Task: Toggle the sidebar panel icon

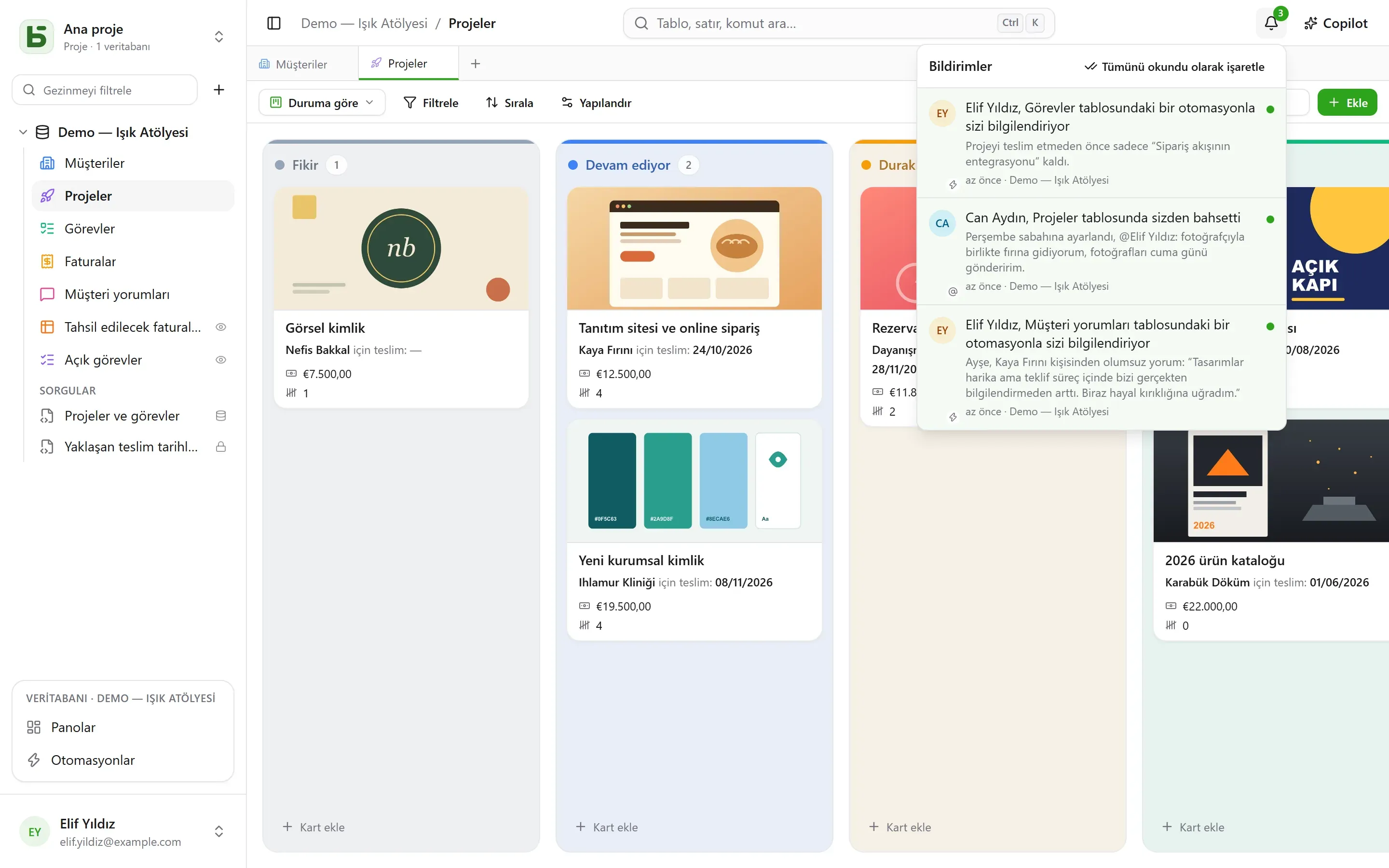Action: click(x=274, y=23)
